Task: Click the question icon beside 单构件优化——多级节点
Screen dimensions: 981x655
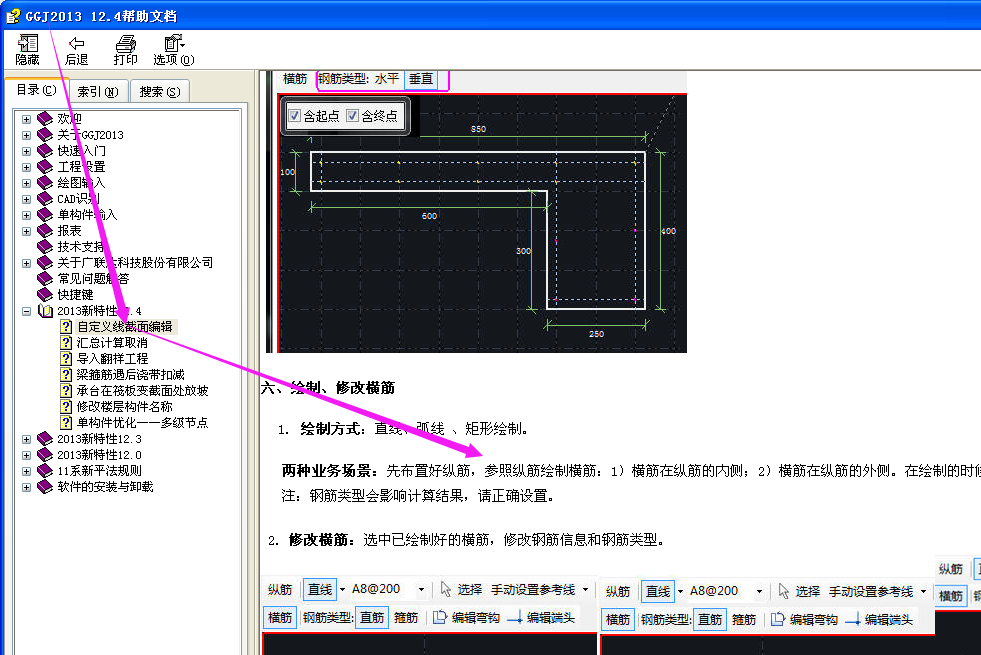Action: point(66,422)
